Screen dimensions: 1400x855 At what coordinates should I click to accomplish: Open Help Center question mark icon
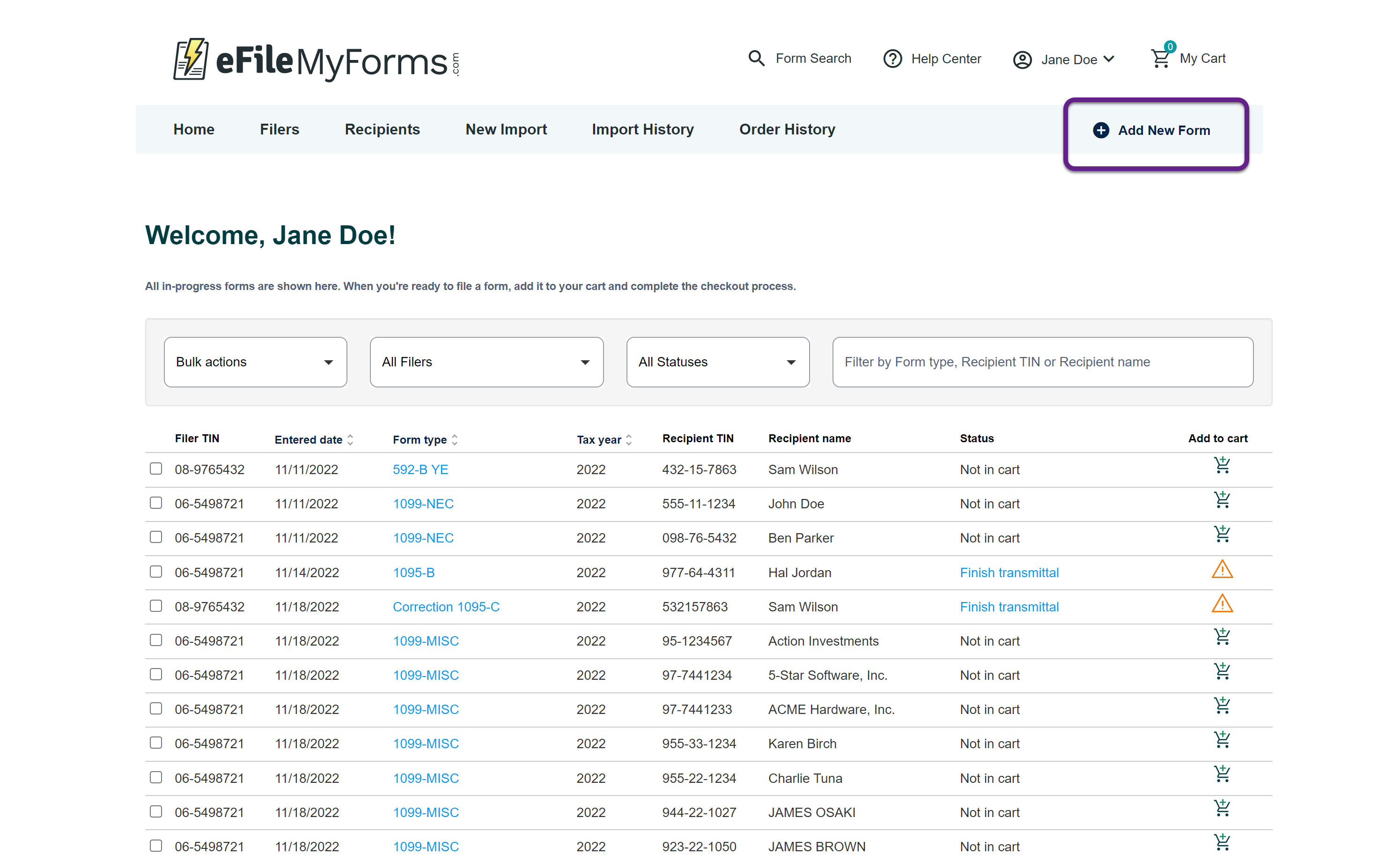(892, 59)
